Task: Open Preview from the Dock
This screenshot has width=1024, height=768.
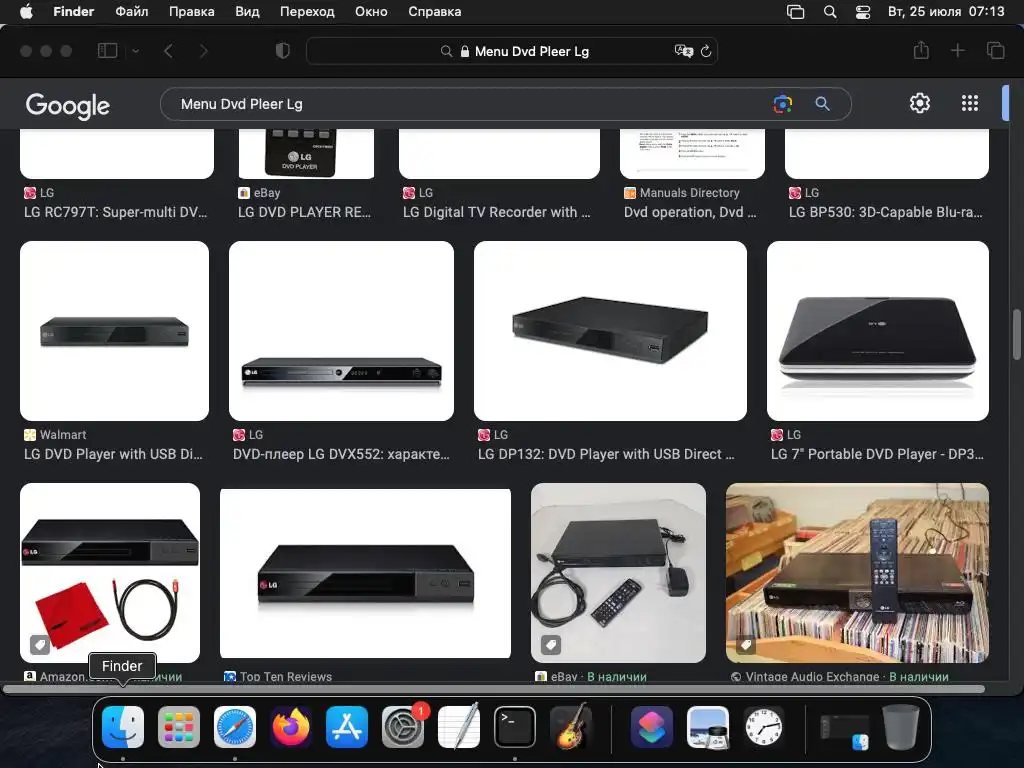Action: click(x=708, y=727)
